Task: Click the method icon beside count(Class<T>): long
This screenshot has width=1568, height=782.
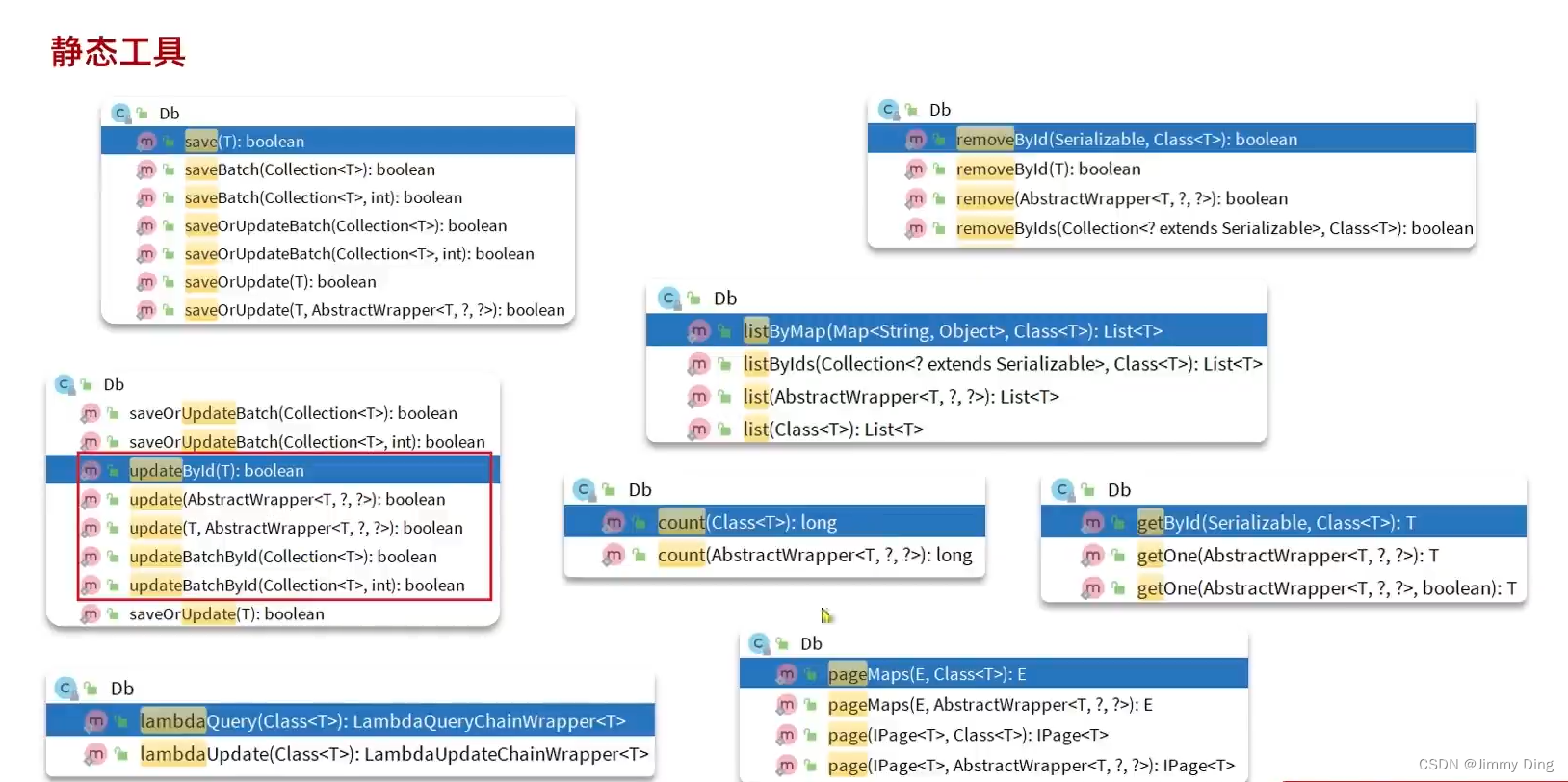Action: coord(614,523)
